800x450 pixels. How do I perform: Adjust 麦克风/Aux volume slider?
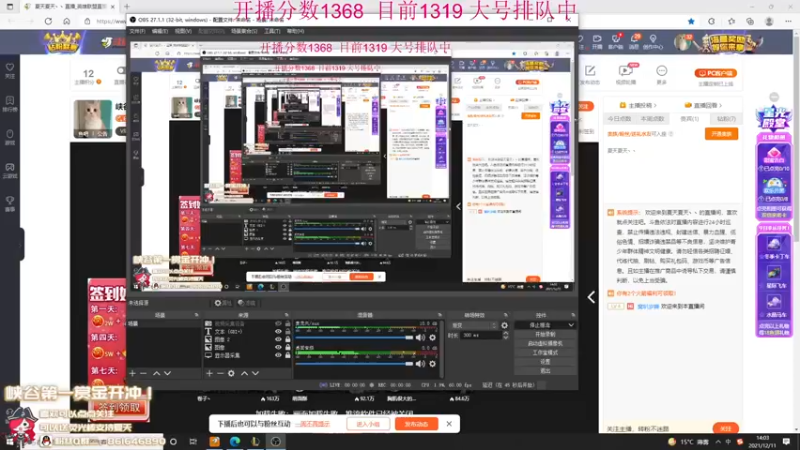point(355,337)
